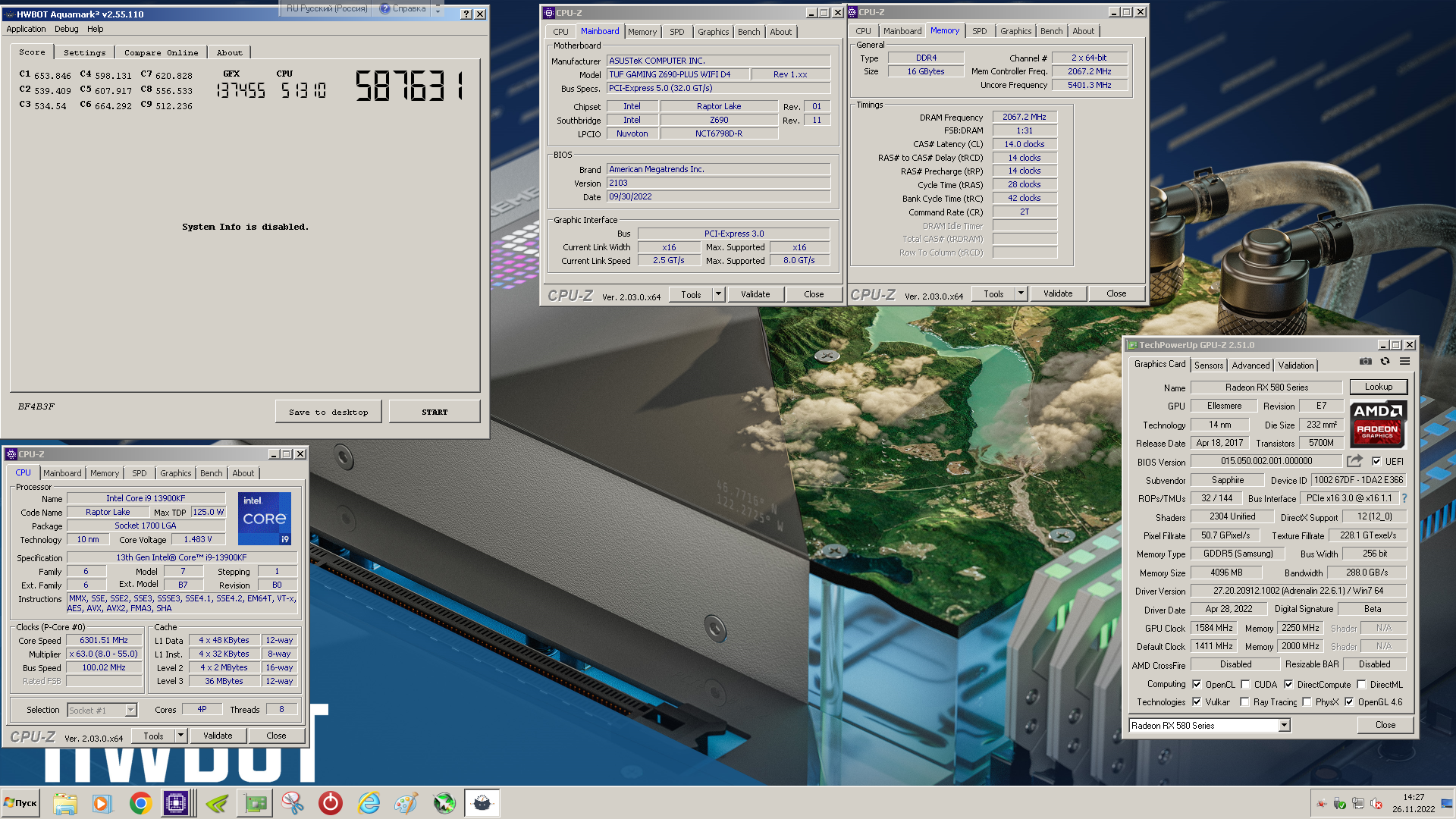Toggle the DirectML checkbox
This screenshot has width=1456, height=819.
click(x=1361, y=684)
